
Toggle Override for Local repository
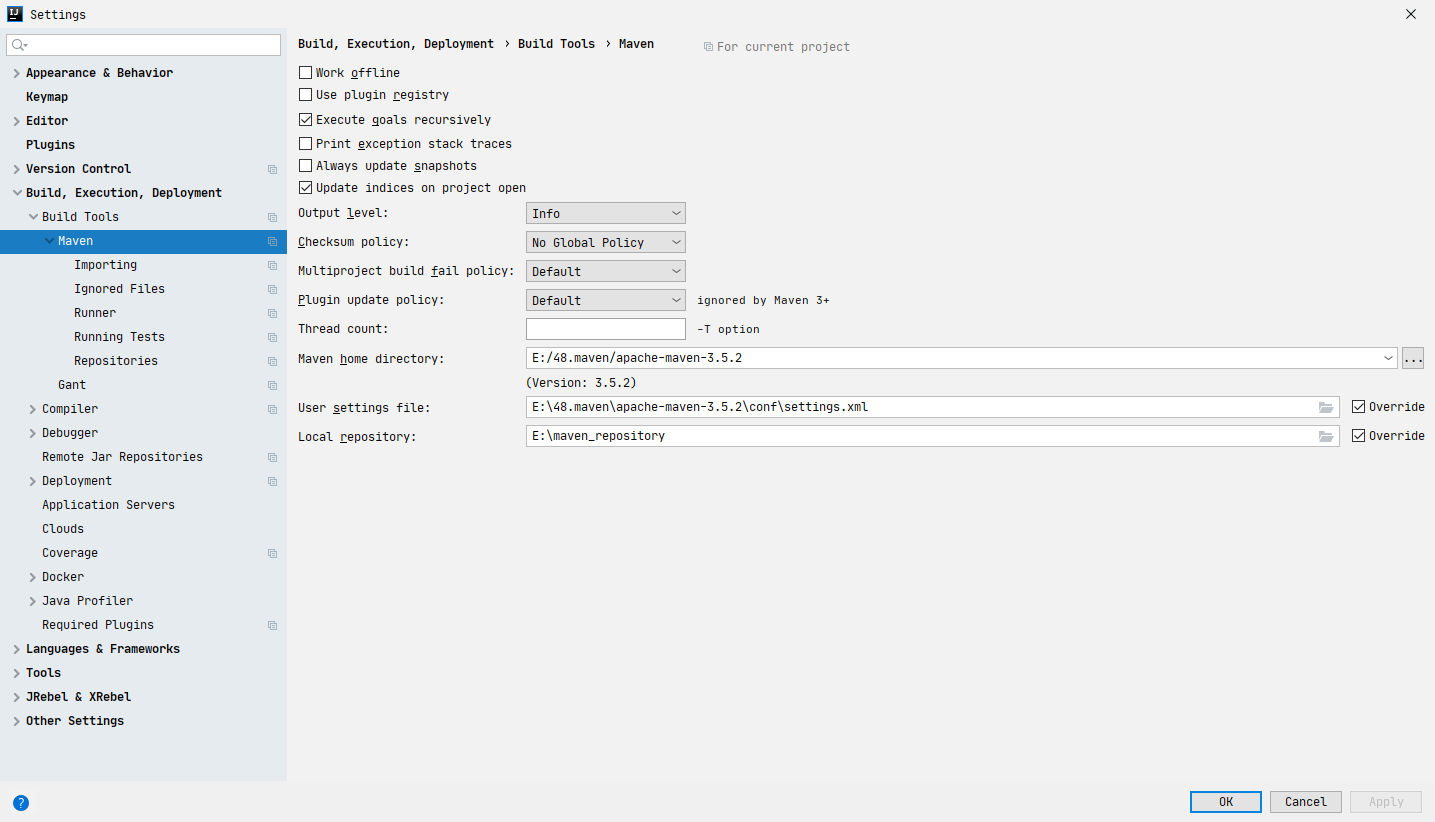(x=1358, y=436)
